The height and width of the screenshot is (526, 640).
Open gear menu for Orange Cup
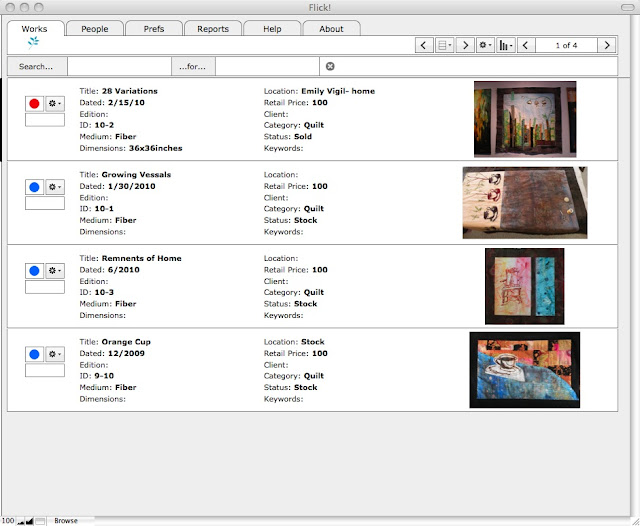point(55,354)
